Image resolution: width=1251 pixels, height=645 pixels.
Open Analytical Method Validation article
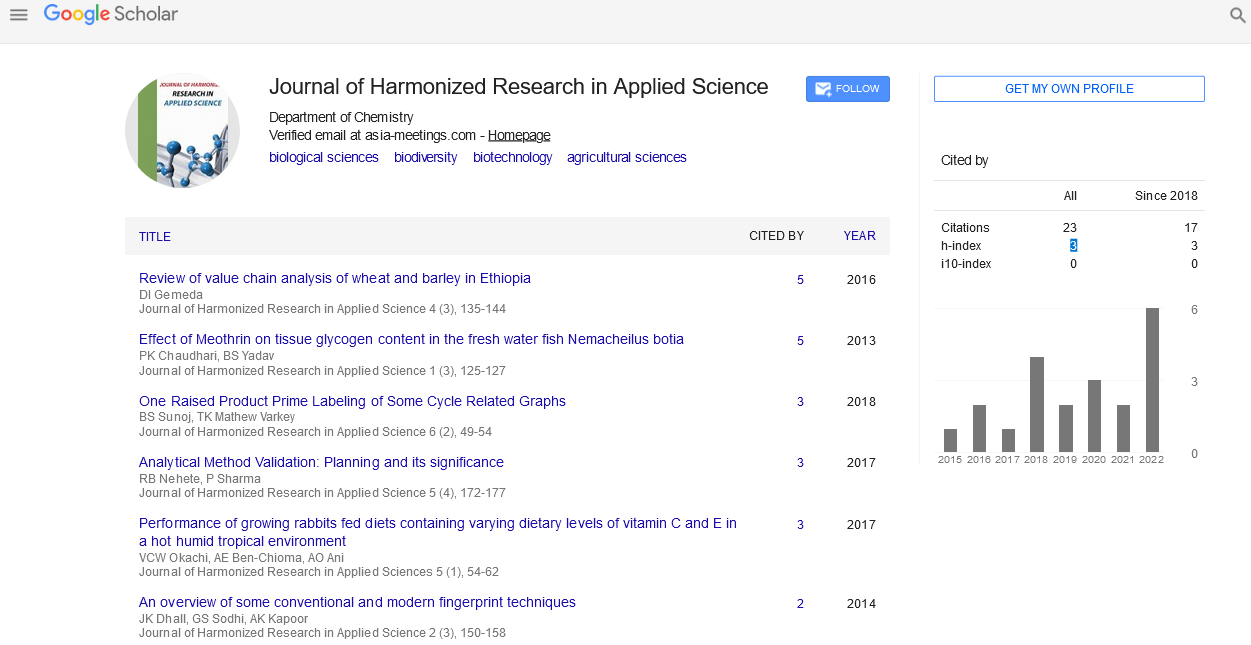pos(321,462)
